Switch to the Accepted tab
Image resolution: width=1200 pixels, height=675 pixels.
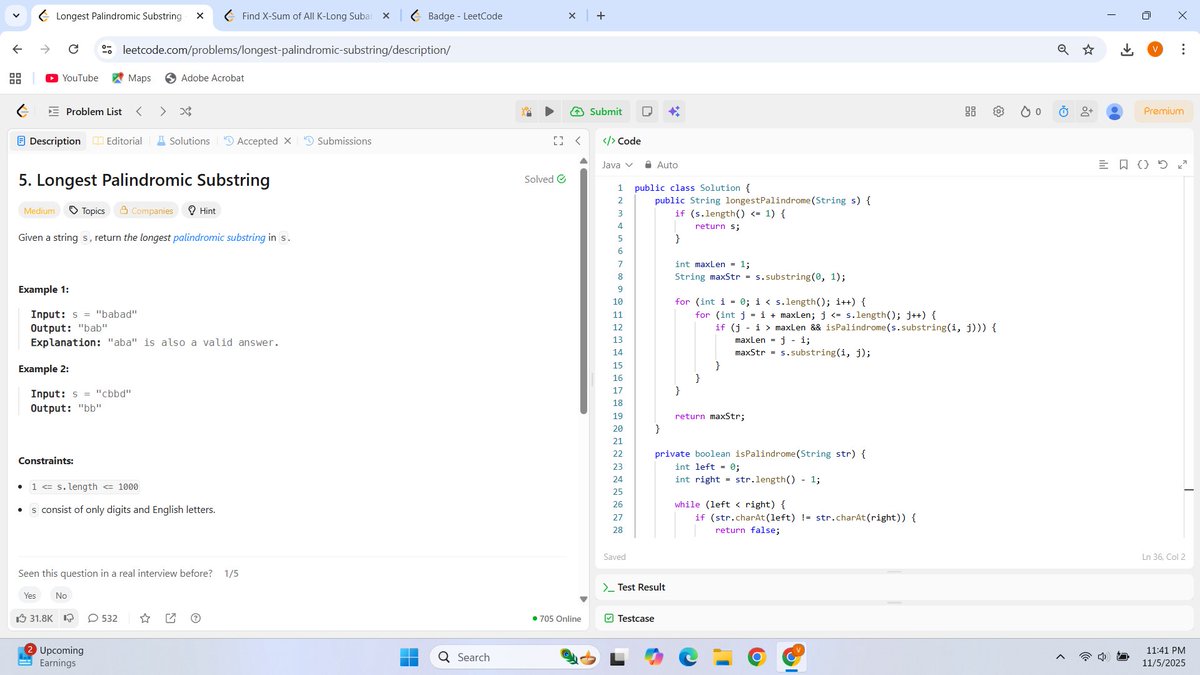pos(250,141)
